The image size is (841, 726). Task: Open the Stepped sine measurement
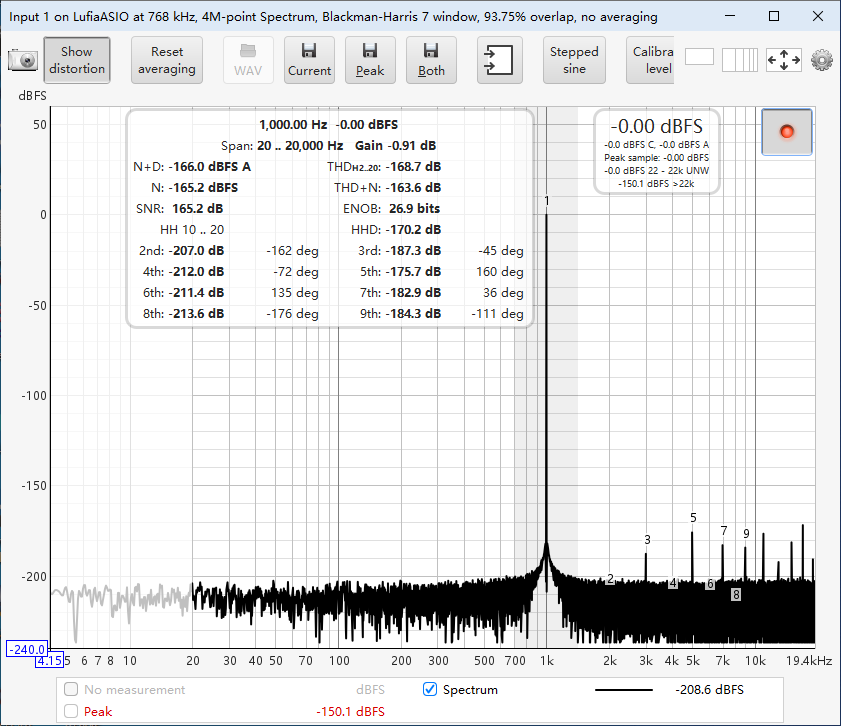[x=574, y=60]
